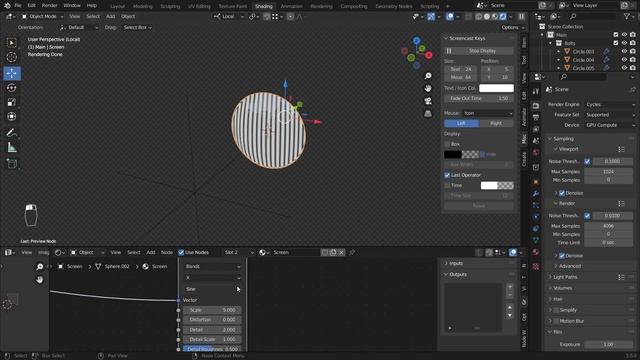Viewport: 640px width, 360px height.
Task: Activate the Scale tool
Action: click(x=12, y=102)
